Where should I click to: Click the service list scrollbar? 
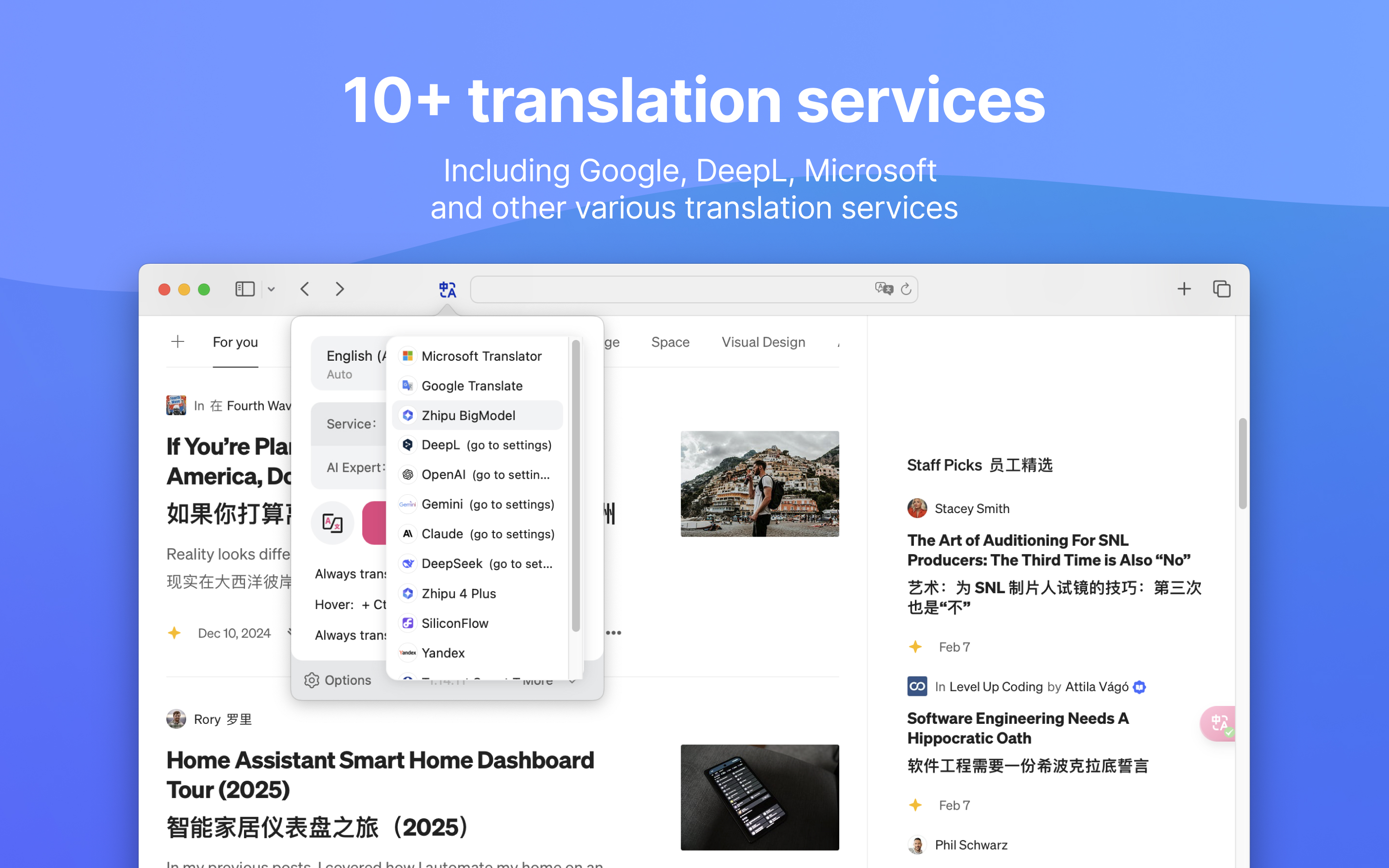[576, 486]
